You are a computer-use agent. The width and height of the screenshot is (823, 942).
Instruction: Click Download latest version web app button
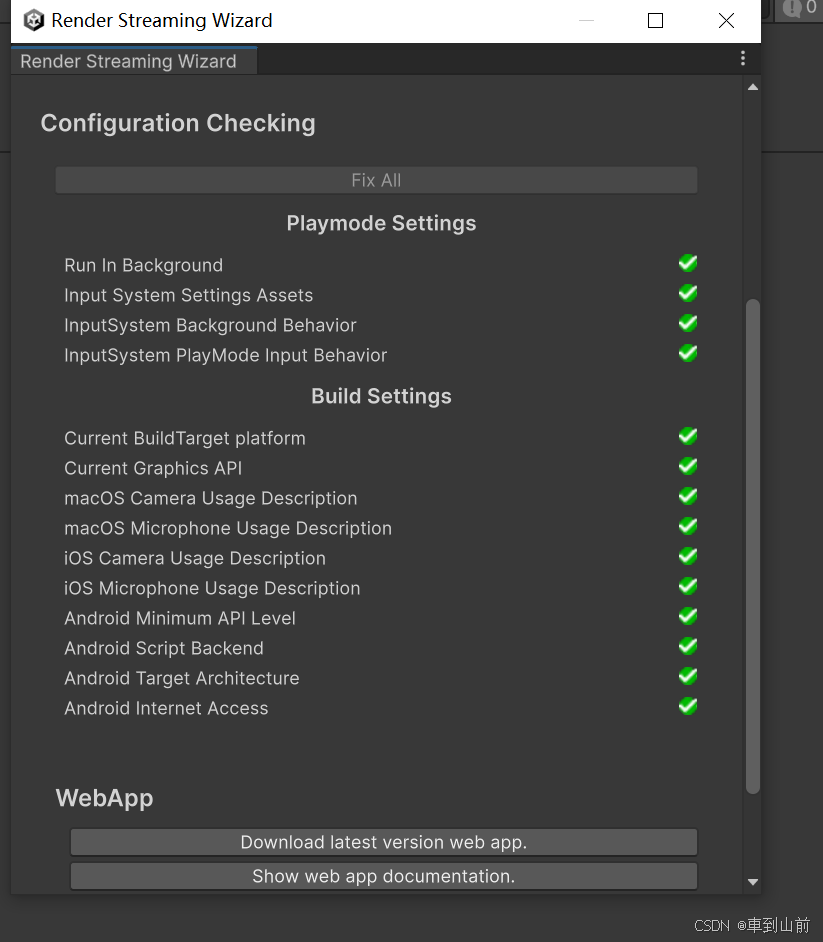pyautogui.click(x=384, y=842)
